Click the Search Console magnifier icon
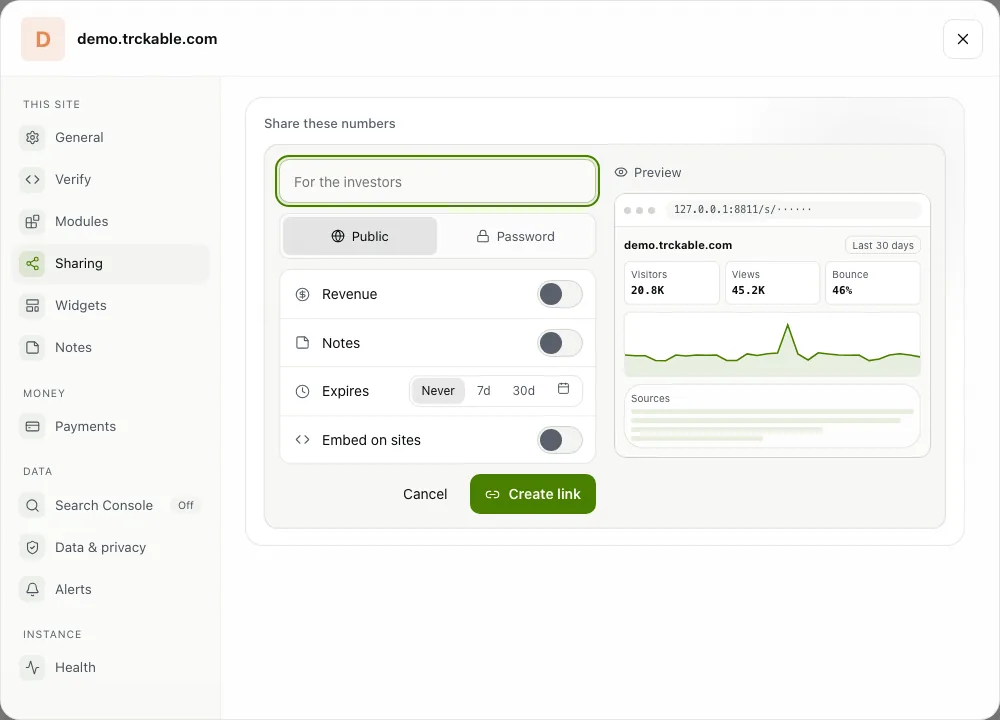1000x720 pixels. click(33, 506)
